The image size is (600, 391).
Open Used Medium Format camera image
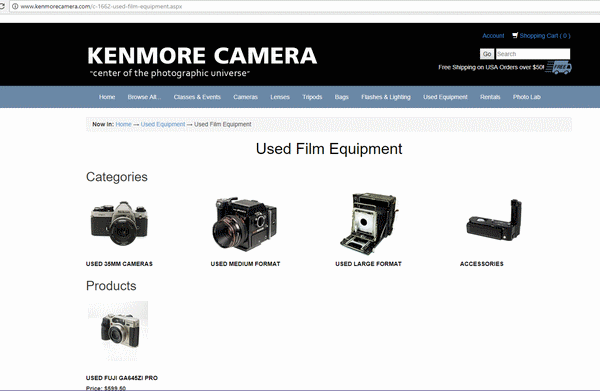tap(245, 223)
